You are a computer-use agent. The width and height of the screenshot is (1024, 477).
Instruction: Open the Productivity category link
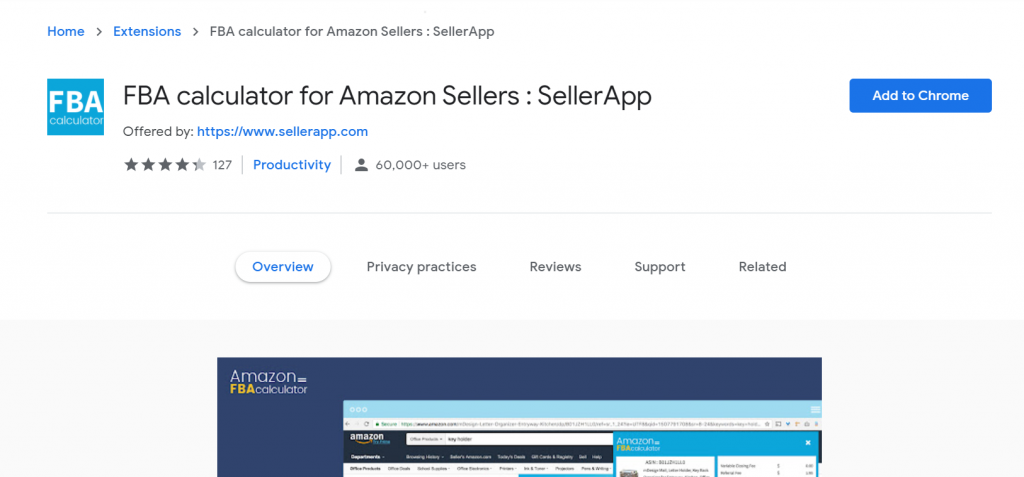click(x=292, y=165)
